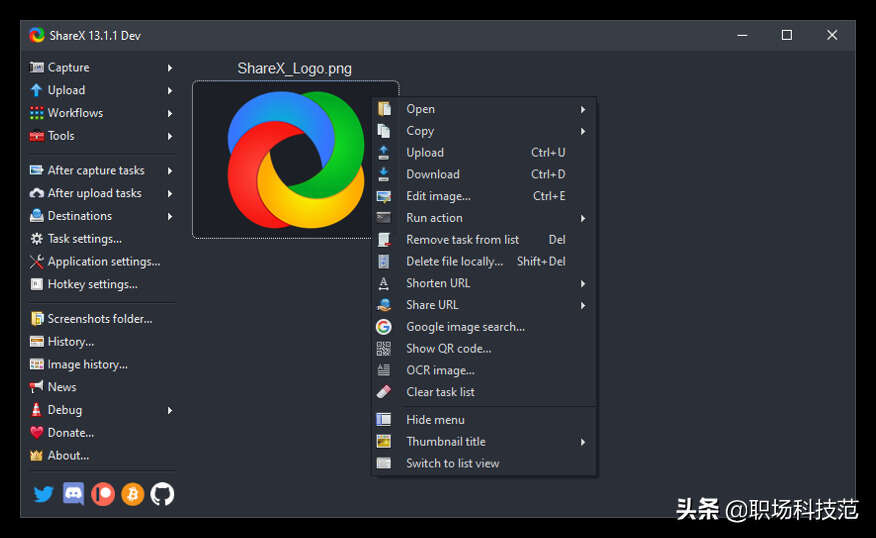Expand the Workflows submenu arrow
The width and height of the screenshot is (876, 538).
coord(170,113)
